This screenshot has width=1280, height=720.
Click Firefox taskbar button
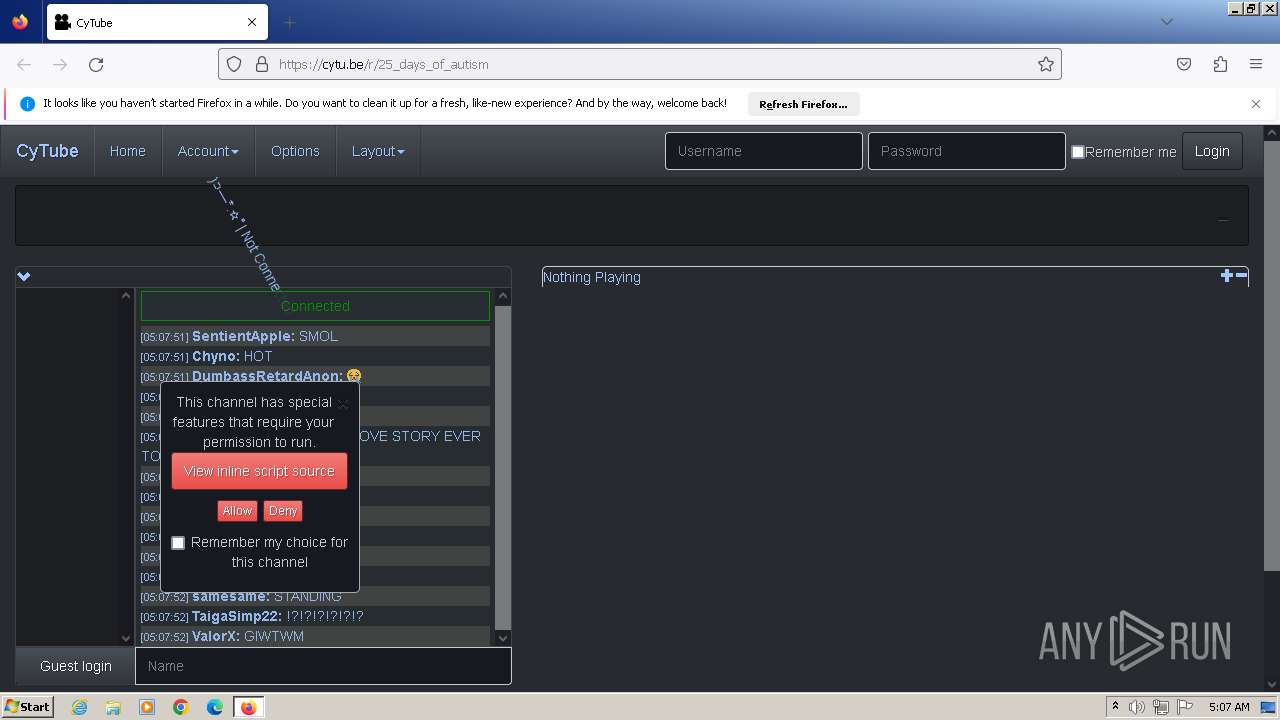[x=248, y=707]
